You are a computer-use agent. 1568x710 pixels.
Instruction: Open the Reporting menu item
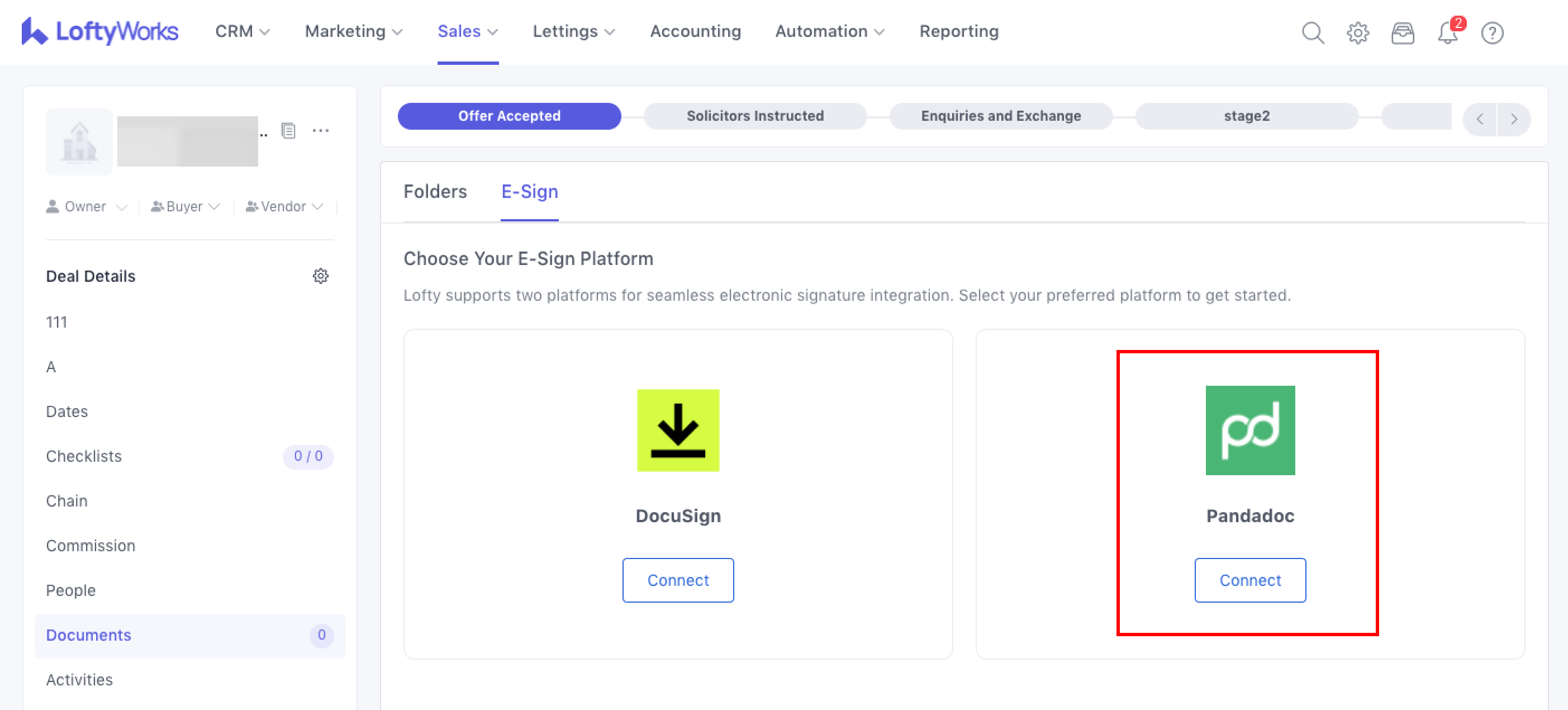959,31
